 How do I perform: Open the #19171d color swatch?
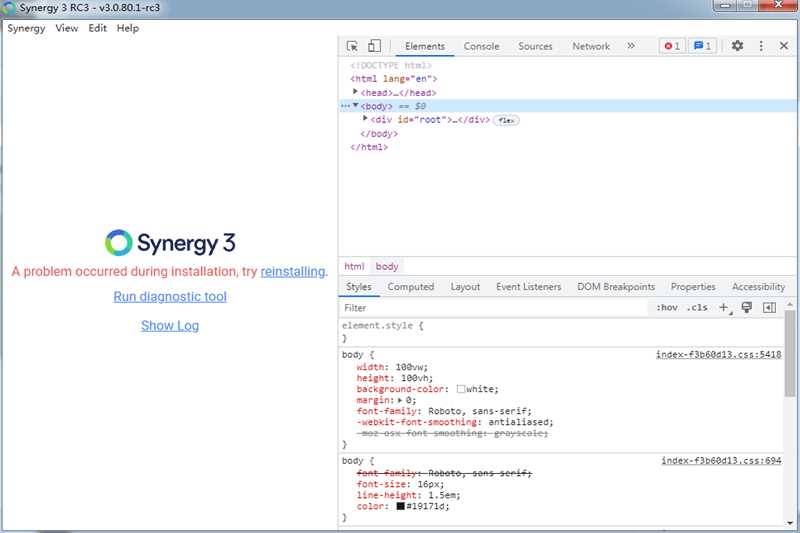[x=401, y=506]
